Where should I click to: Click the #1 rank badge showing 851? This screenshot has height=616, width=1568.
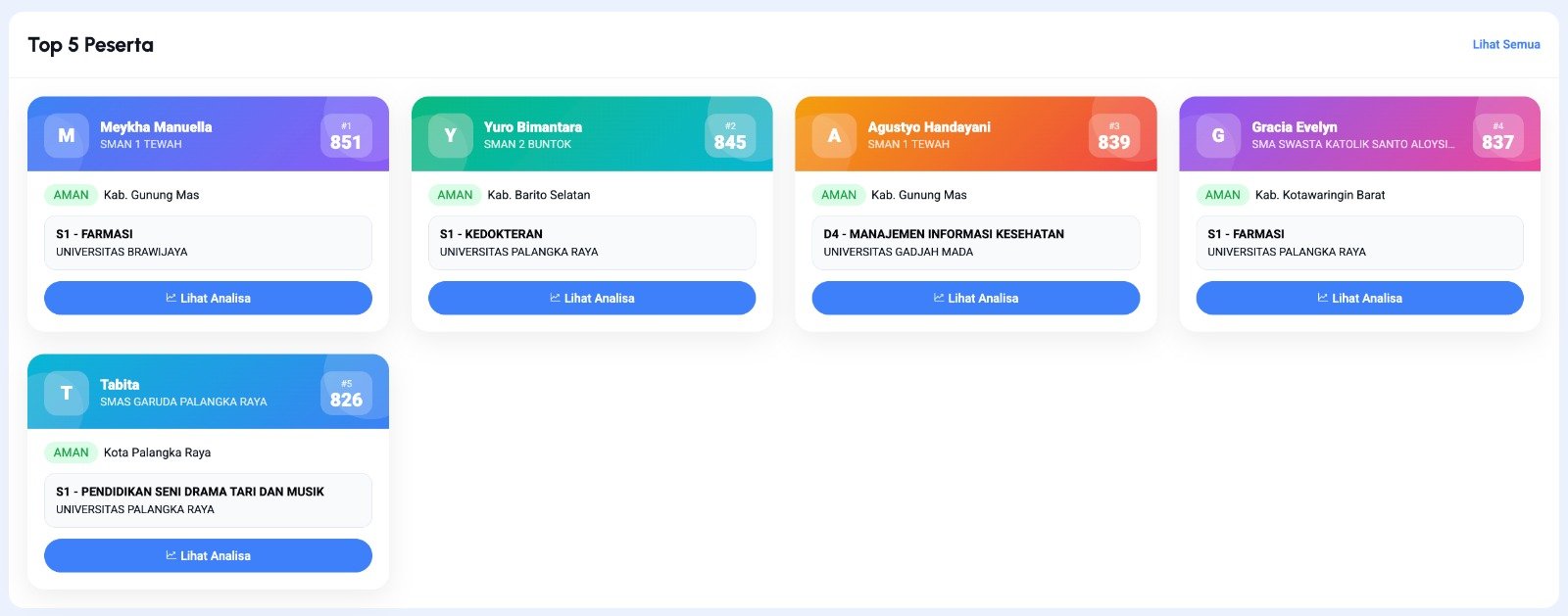point(346,136)
